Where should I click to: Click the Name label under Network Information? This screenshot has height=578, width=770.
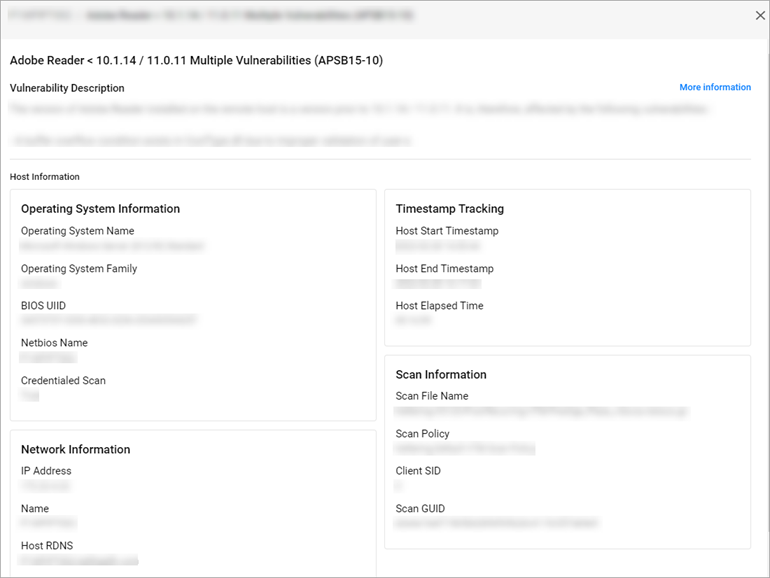click(x=35, y=509)
